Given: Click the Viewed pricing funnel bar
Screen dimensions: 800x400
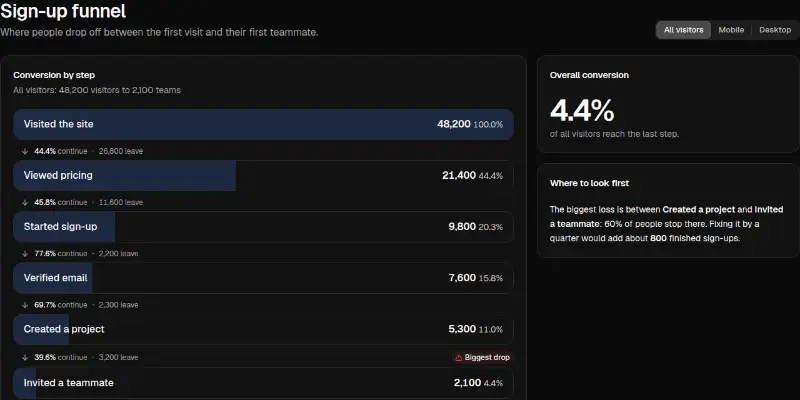Looking at the screenshot, I should (x=263, y=176).
